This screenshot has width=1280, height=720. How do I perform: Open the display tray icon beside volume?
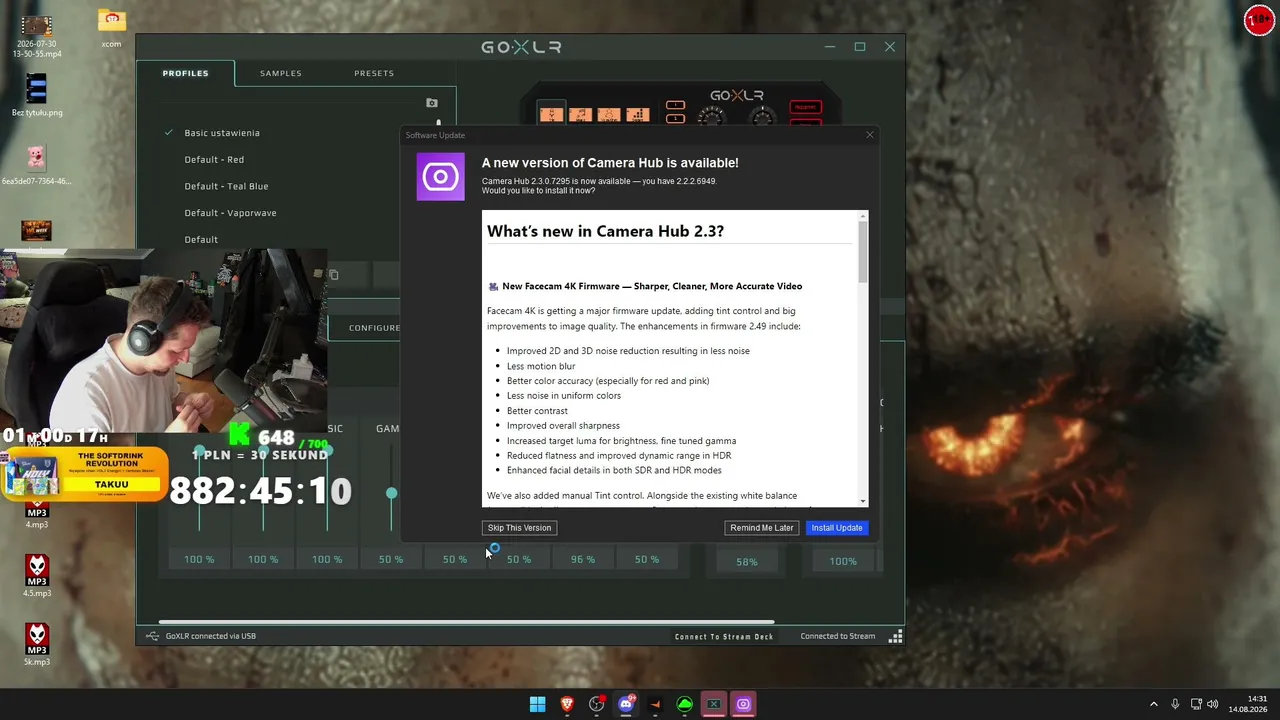pos(1196,704)
